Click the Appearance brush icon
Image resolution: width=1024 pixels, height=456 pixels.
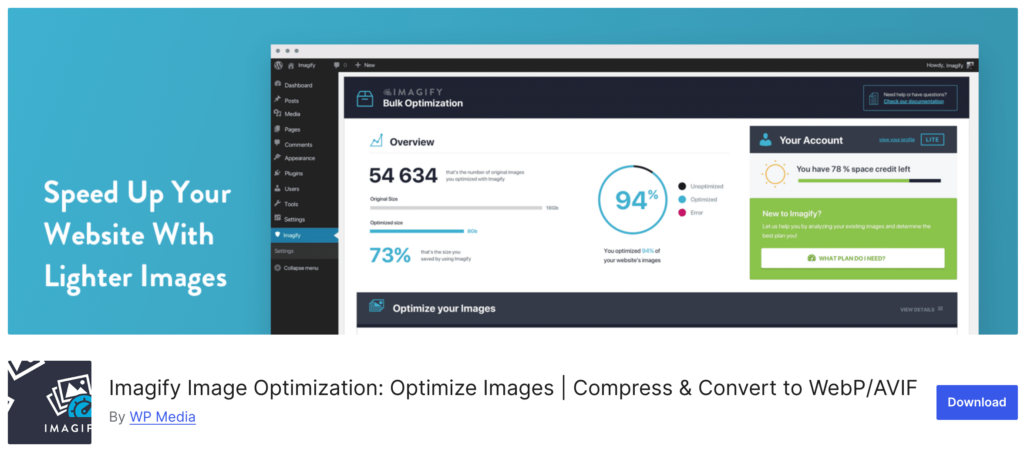tap(278, 157)
